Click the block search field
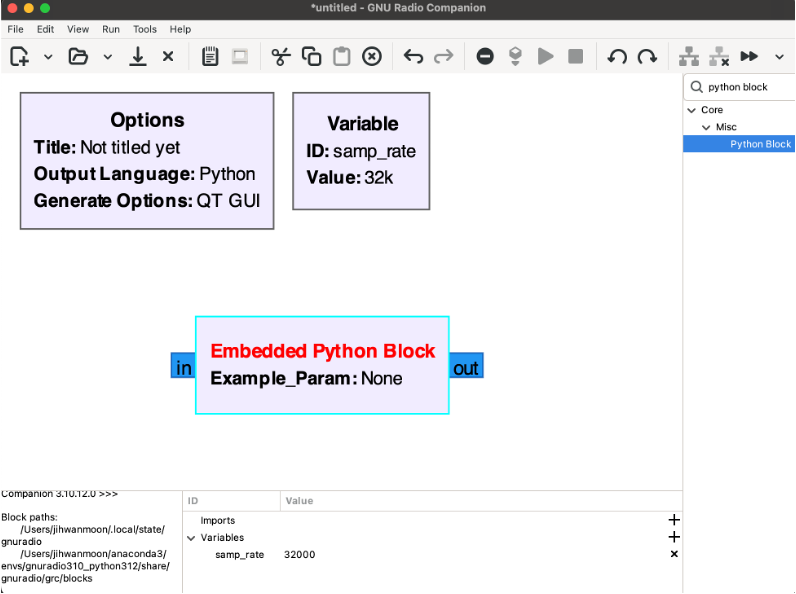796x594 pixels. [741, 87]
